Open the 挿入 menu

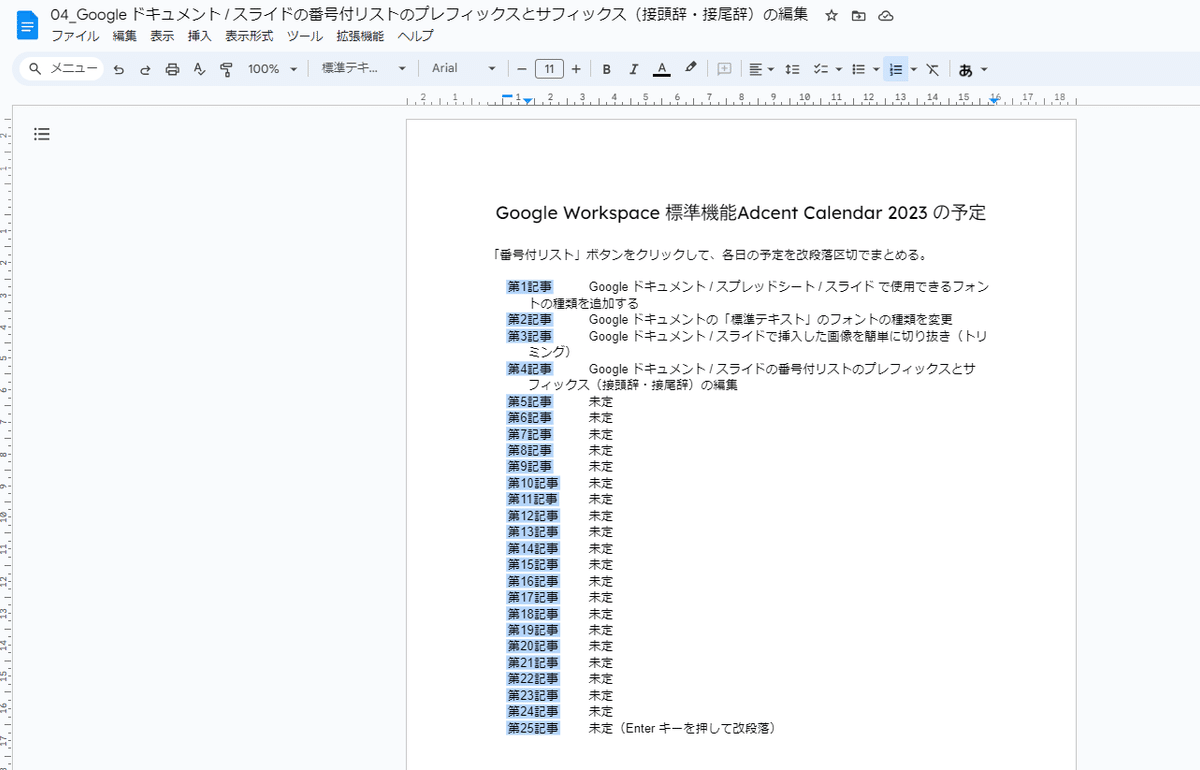(x=200, y=36)
